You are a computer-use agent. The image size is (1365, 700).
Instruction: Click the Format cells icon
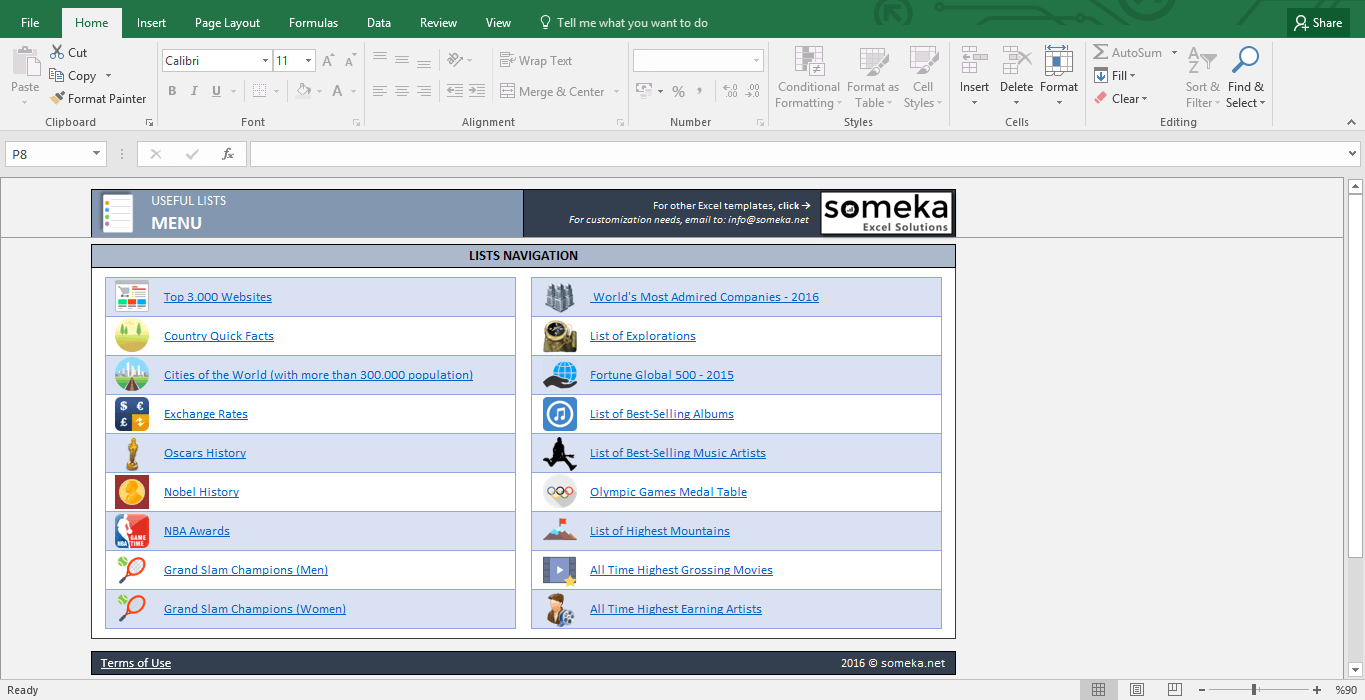coord(1058,61)
